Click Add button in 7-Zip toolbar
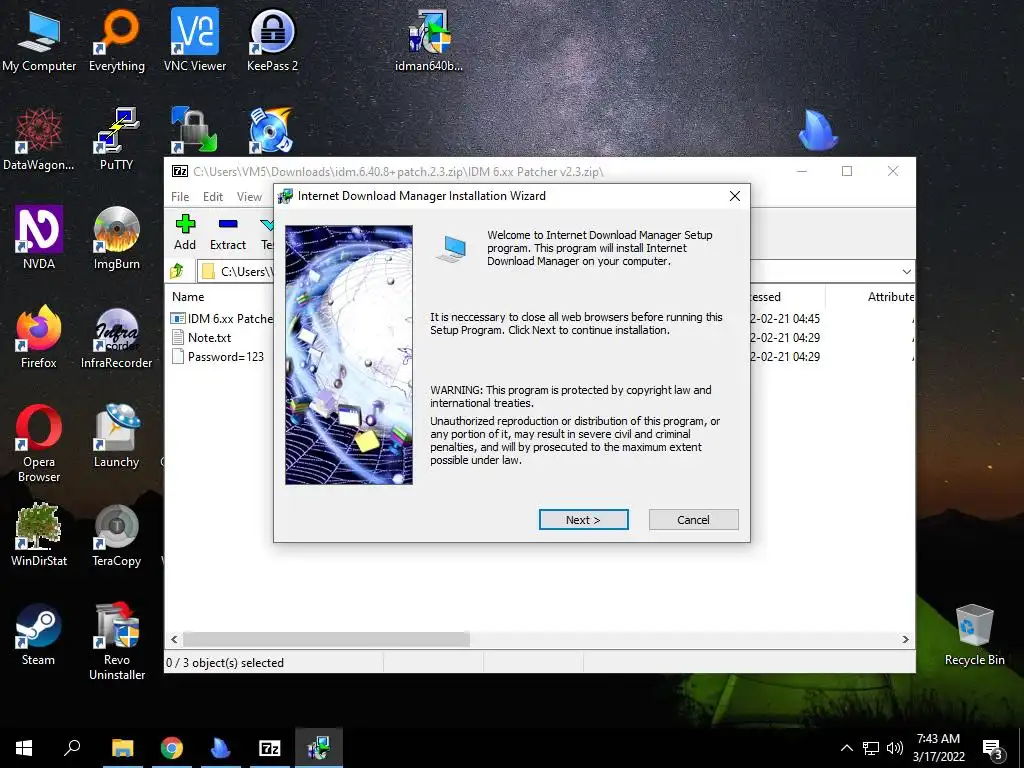This screenshot has width=1024, height=768. [185, 232]
